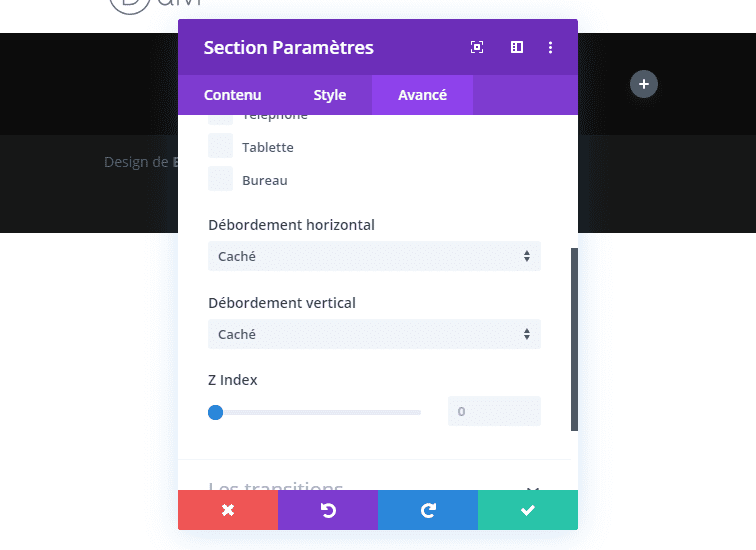Click the Z Index value input field

click(x=494, y=411)
